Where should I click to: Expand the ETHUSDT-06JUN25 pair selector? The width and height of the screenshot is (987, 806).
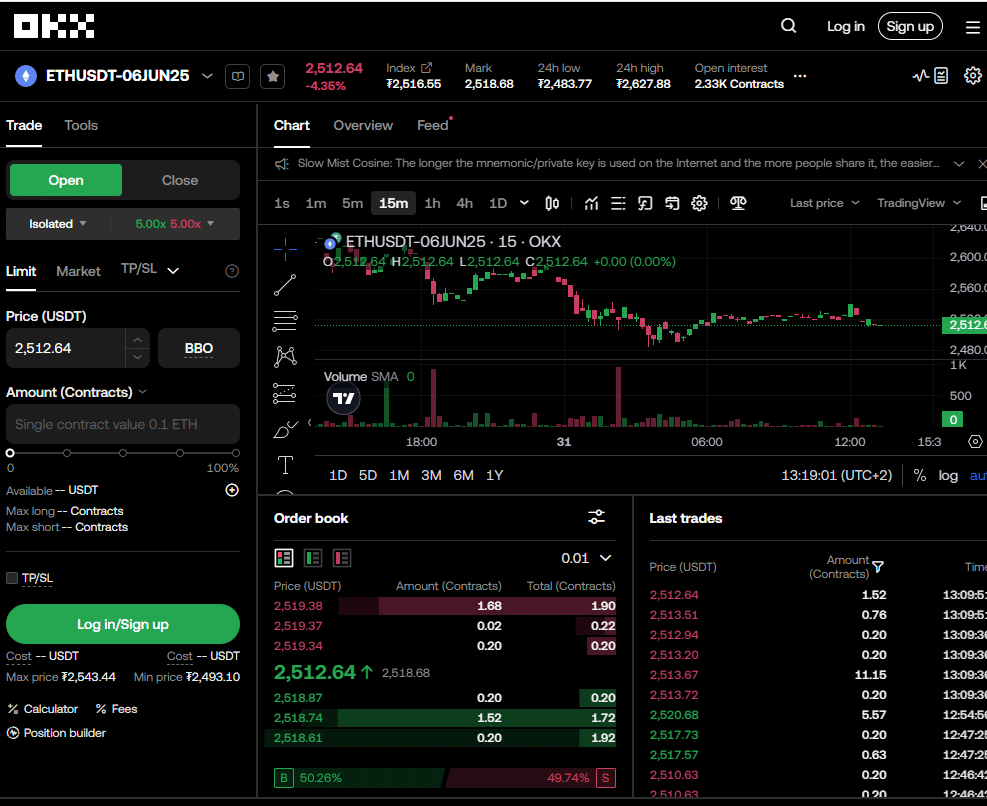click(x=207, y=76)
